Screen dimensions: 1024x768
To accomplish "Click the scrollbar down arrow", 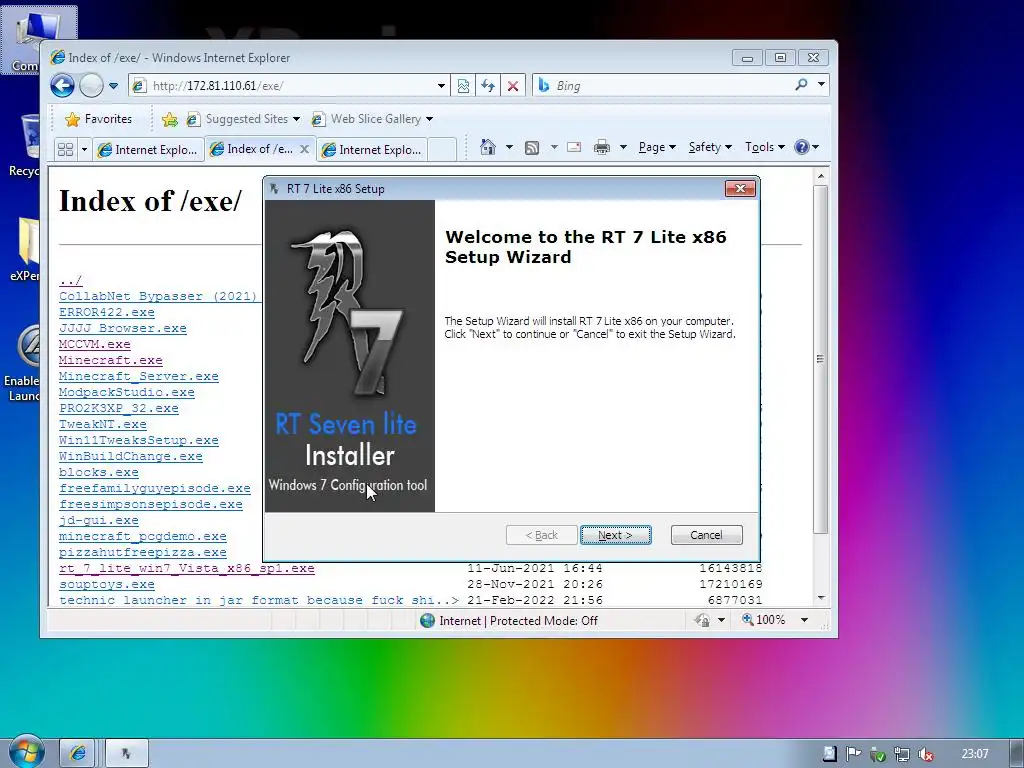I will pos(821,598).
